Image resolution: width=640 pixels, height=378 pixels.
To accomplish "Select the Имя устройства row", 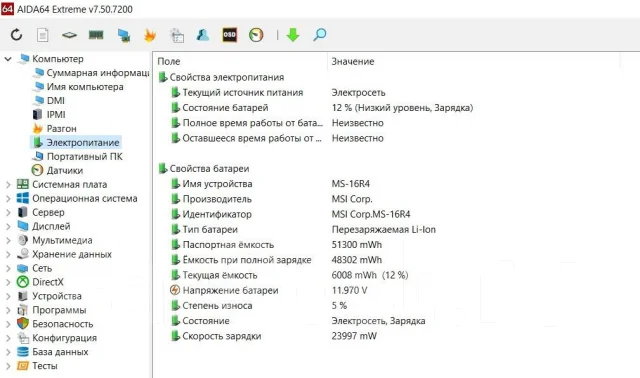I will (x=217, y=184).
